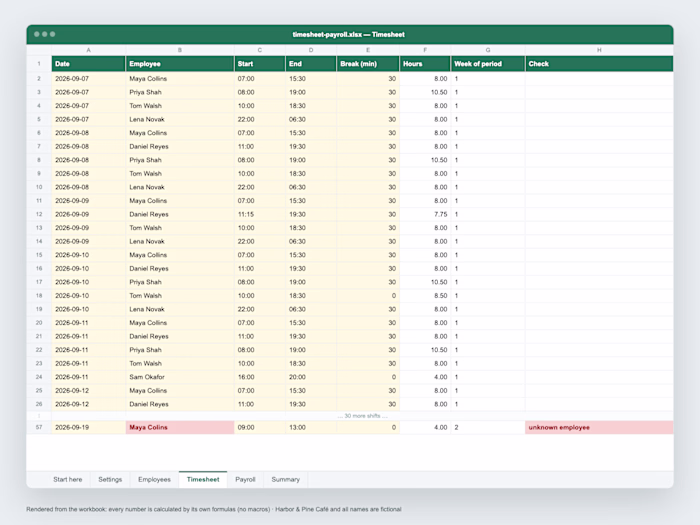This screenshot has height=525, width=700.
Task: Select hours value 7.75 in row 12
Action: (425, 214)
